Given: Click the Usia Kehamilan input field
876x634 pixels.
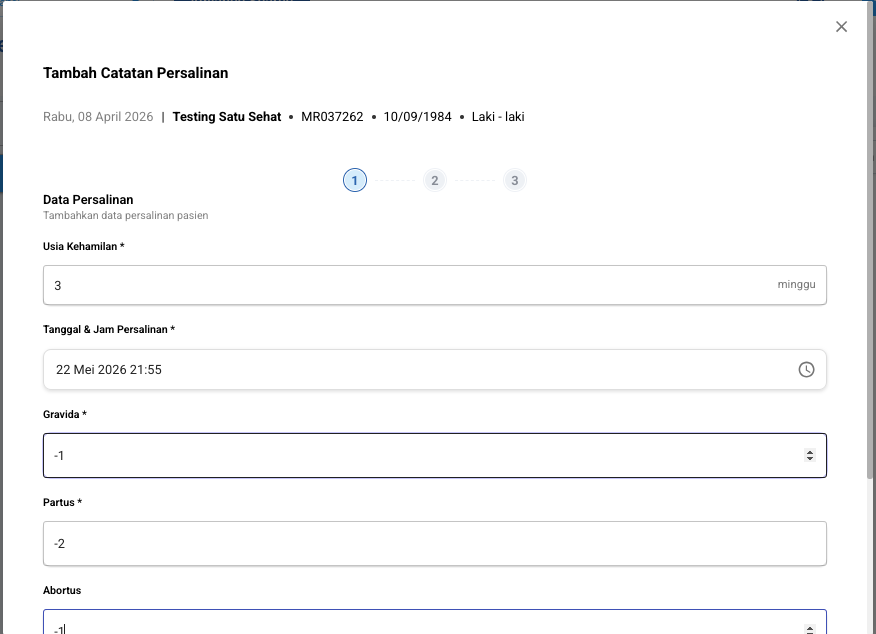Looking at the screenshot, I should (x=400, y=285).
